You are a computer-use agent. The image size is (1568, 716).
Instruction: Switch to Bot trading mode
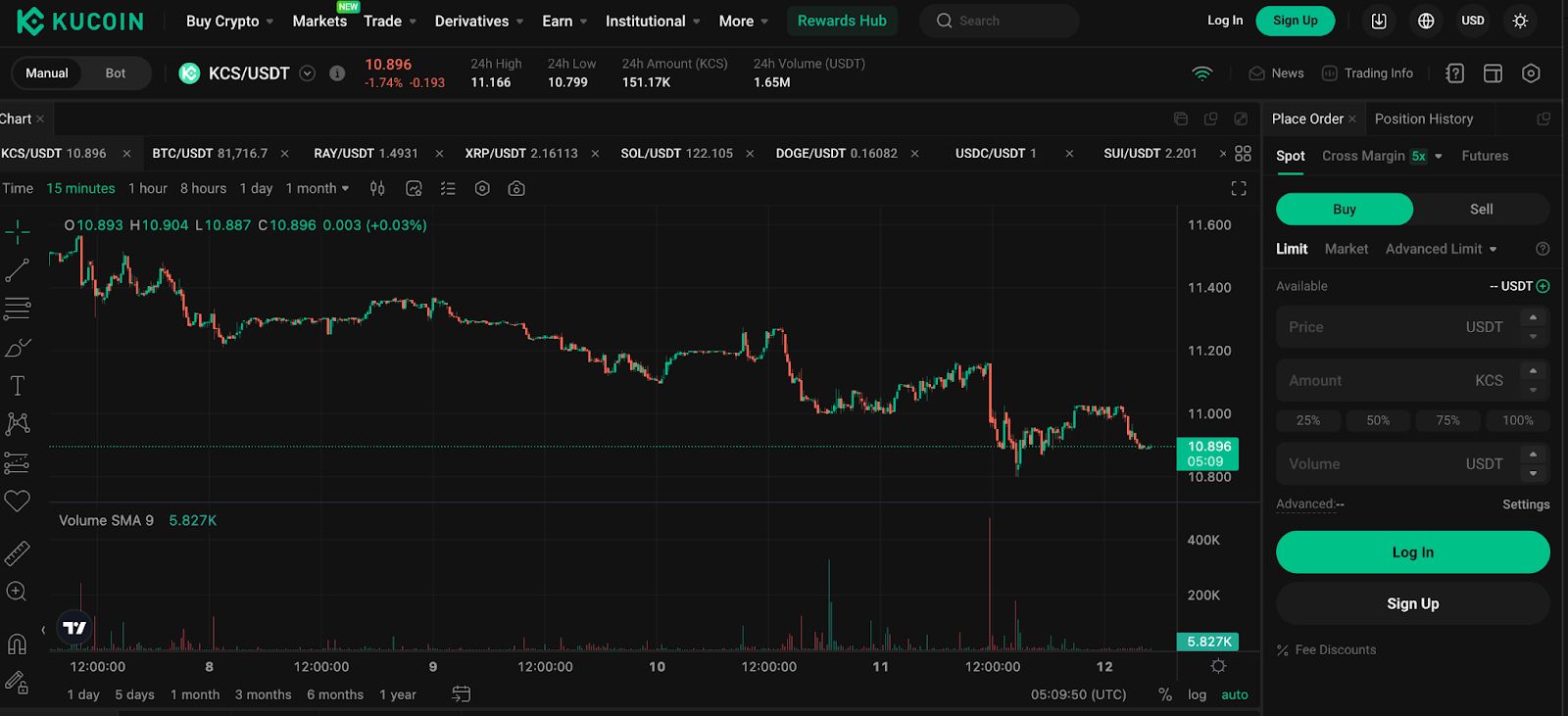click(116, 73)
